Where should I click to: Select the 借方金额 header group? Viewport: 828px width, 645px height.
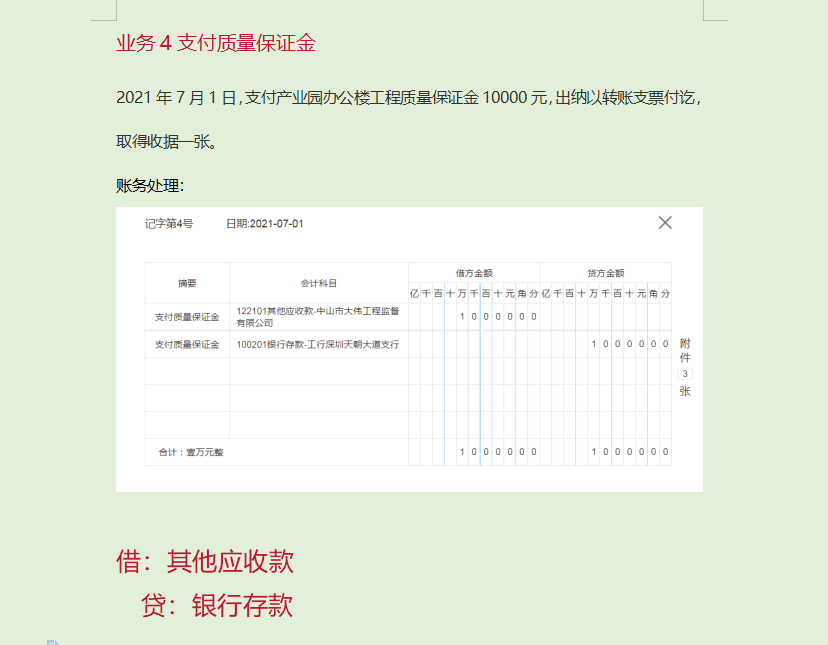pos(473,271)
